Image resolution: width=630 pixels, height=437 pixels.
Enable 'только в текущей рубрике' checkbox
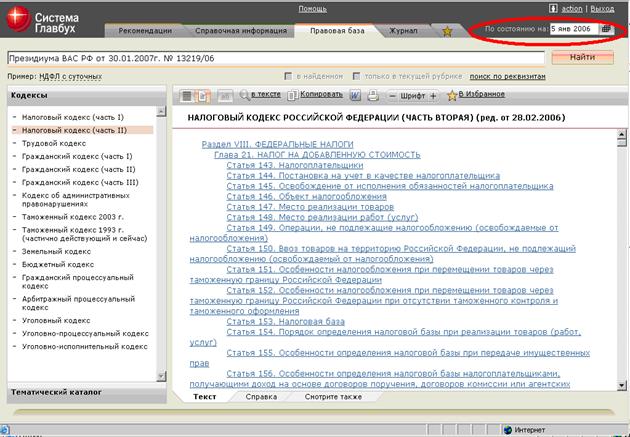tap(356, 76)
